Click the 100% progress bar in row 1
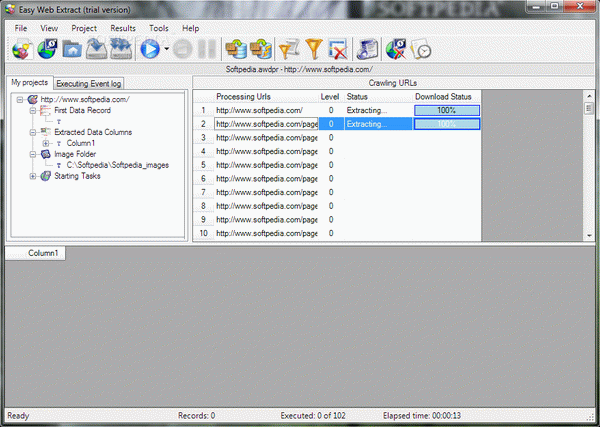Viewport: 600px width, 427px height. pyautogui.click(x=447, y=110)
